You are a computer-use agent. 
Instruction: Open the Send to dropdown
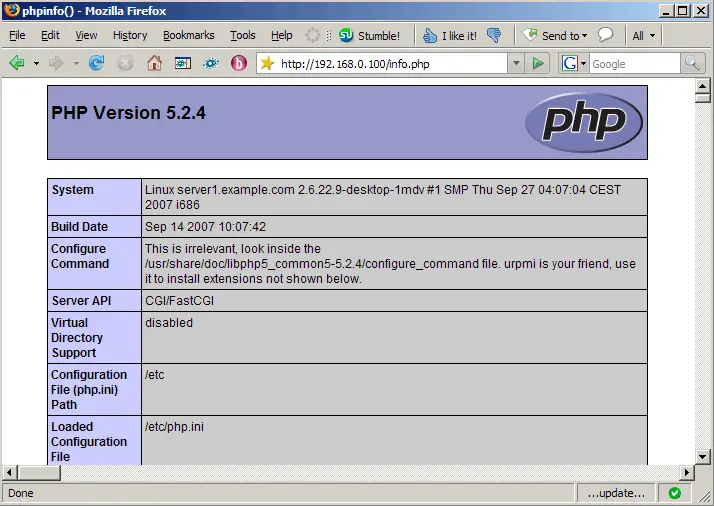click(x=555, y=36)
